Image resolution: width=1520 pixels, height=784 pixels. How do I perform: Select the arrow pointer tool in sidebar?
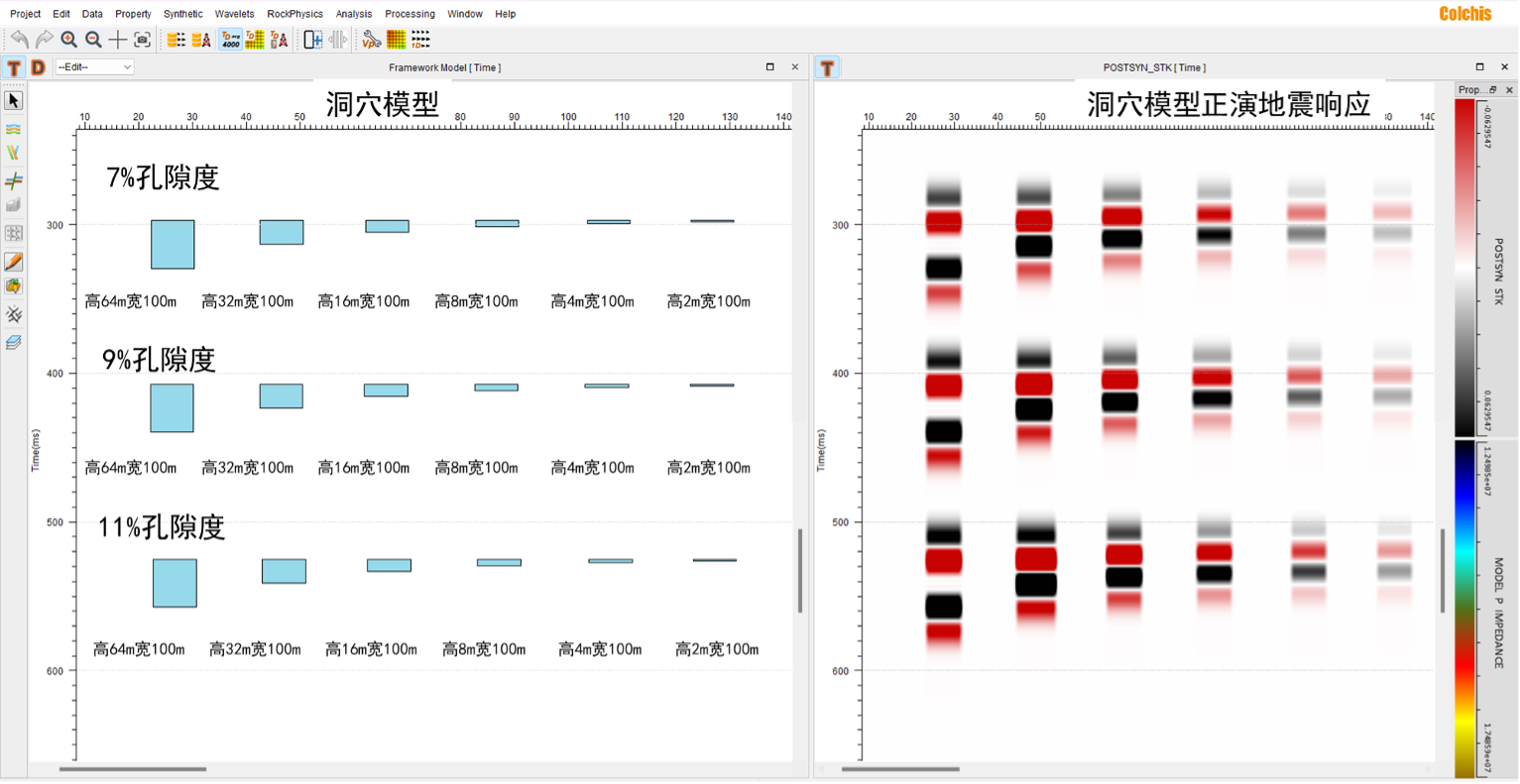coord(14,101)
